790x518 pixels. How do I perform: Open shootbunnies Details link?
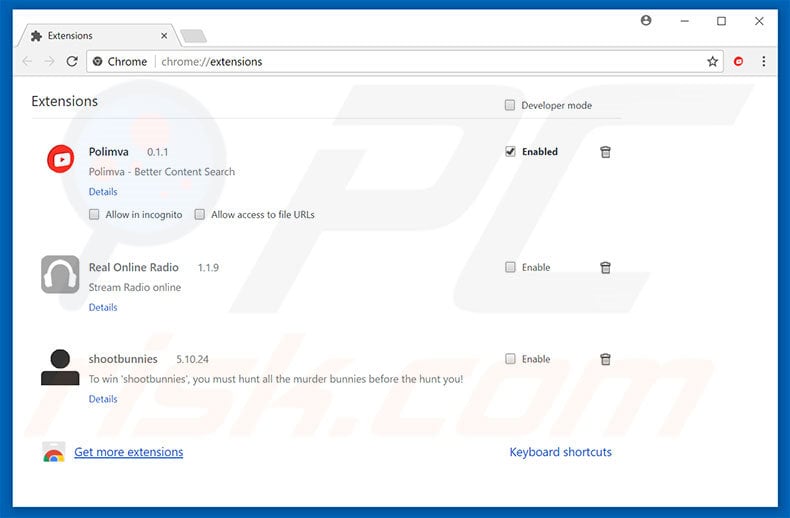pos(103,399)
